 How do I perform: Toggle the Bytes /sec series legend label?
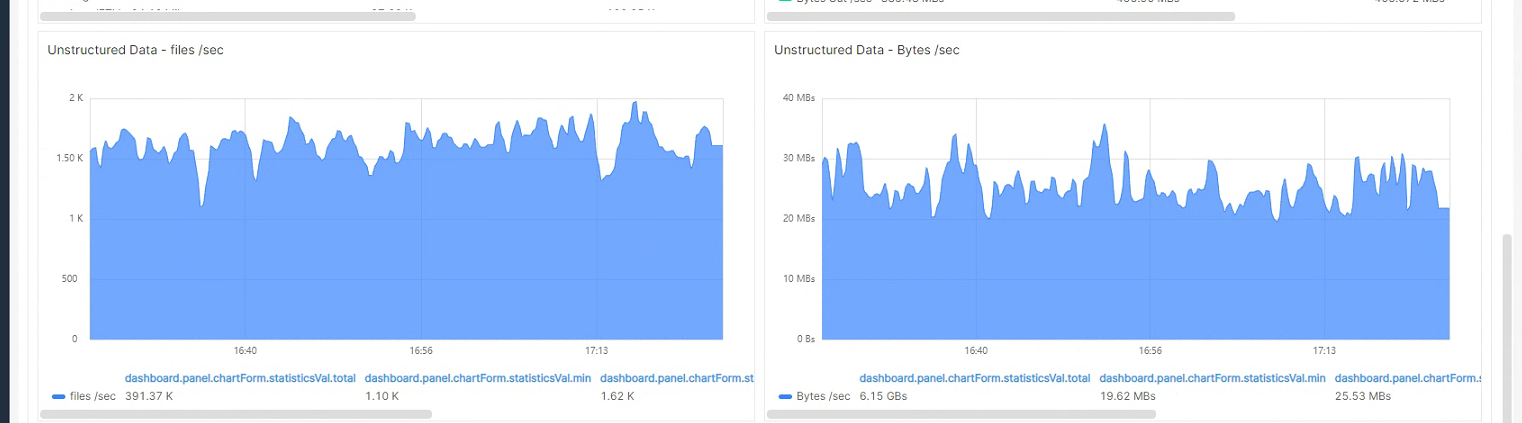[x=823, y=397]
